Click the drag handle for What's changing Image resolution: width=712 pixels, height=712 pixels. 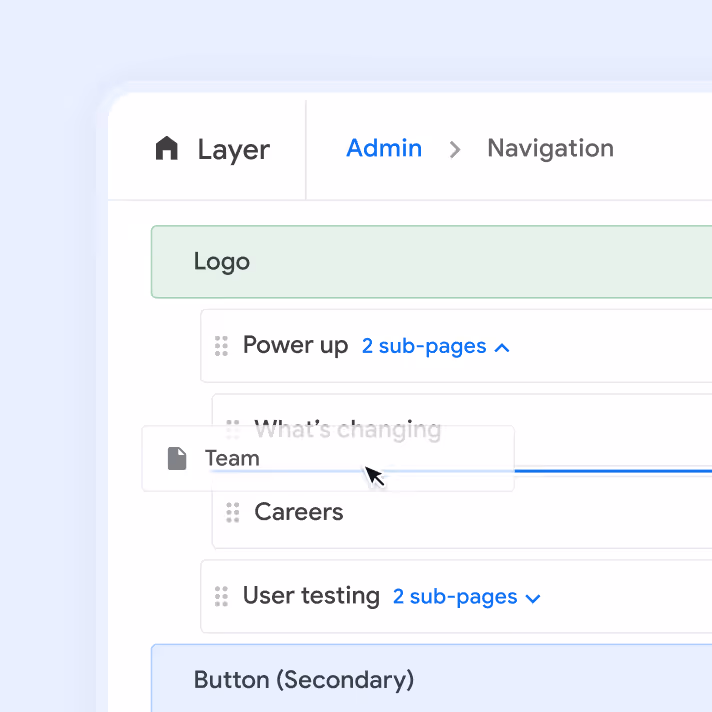[232, 429]
